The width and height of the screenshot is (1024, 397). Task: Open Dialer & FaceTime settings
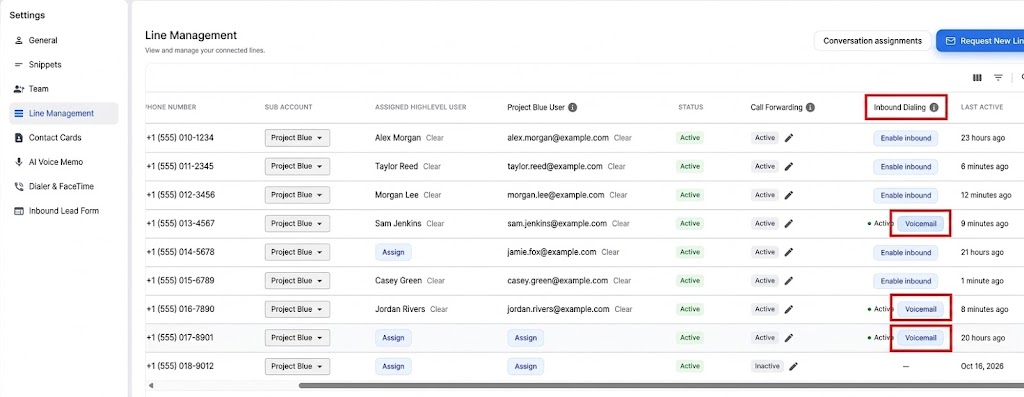click(63, 186)
